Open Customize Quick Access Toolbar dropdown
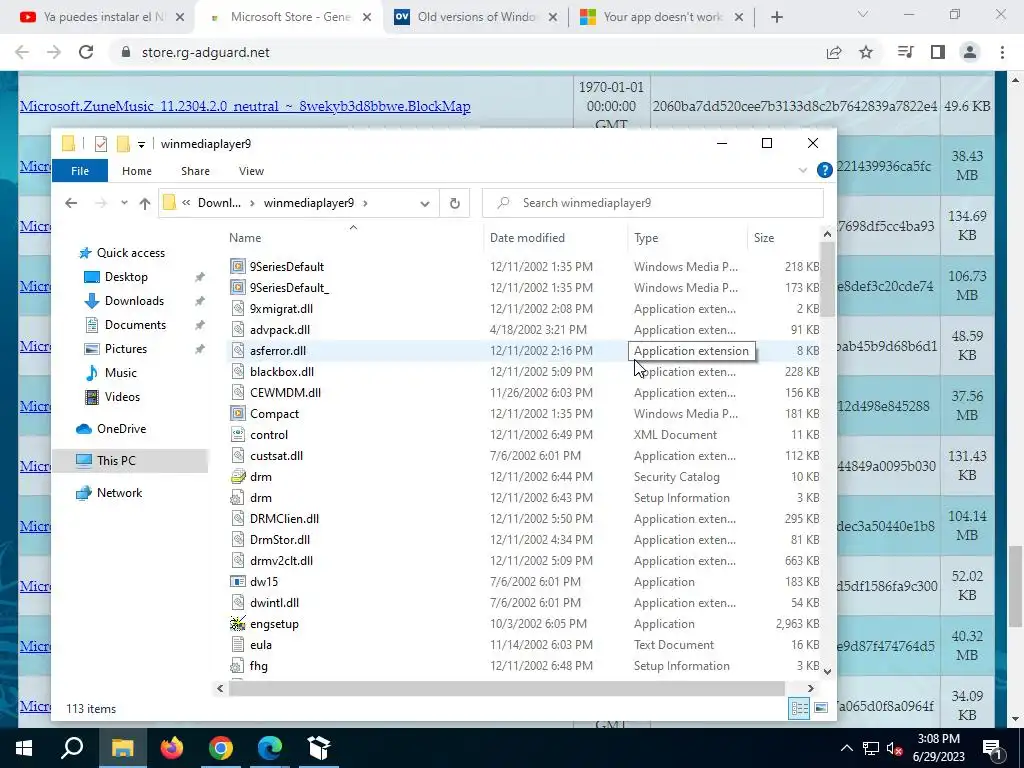The height and width of the screenshot is (768, 1024). 141,144
